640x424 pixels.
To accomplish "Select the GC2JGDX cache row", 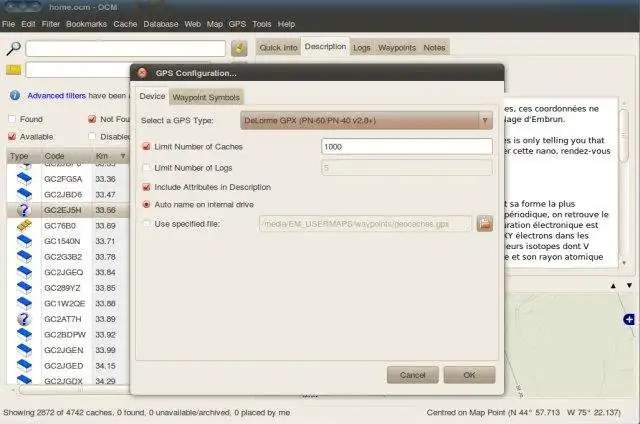I will (68, 381).
